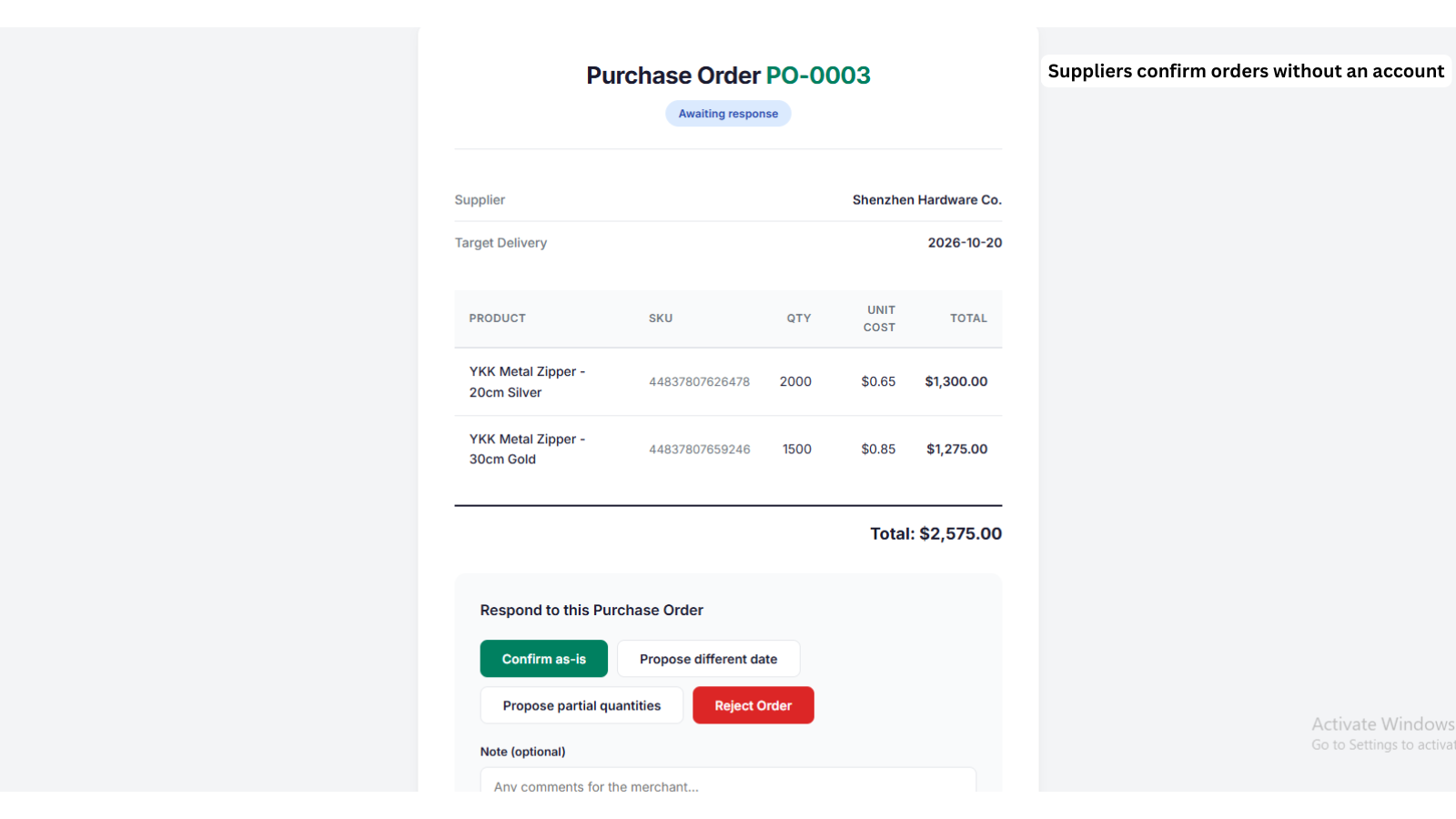This screenshot has height=819, width=1456.
Task: Click the UNIT COST column header
Action: [x=879, y=318]
